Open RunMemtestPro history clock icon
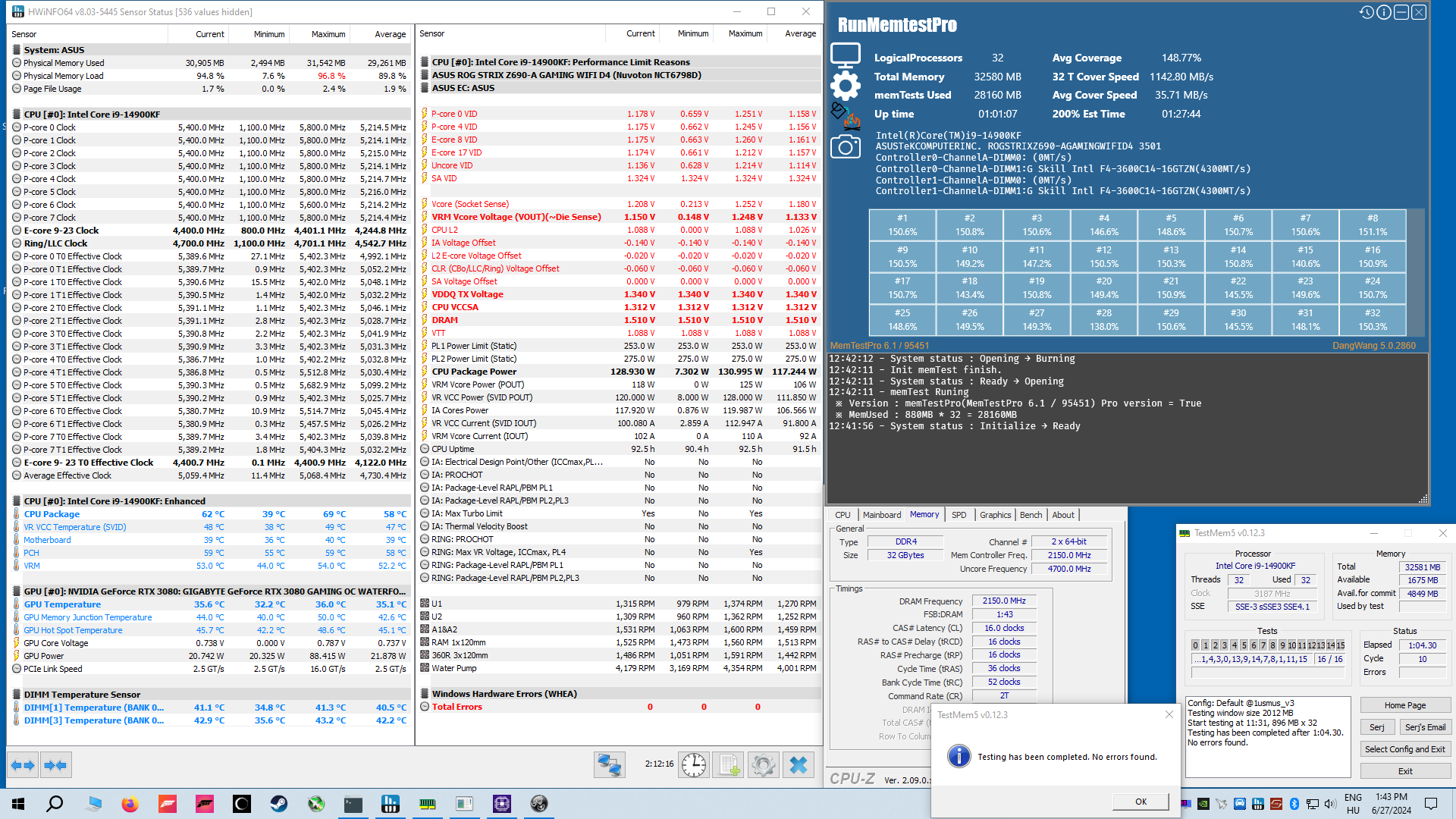 tap(1367, 12)
